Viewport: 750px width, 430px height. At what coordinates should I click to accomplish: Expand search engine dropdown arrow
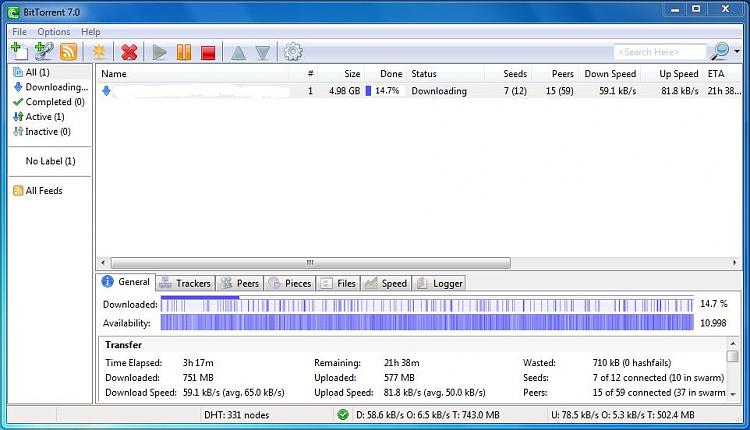[x=737, y=51]
